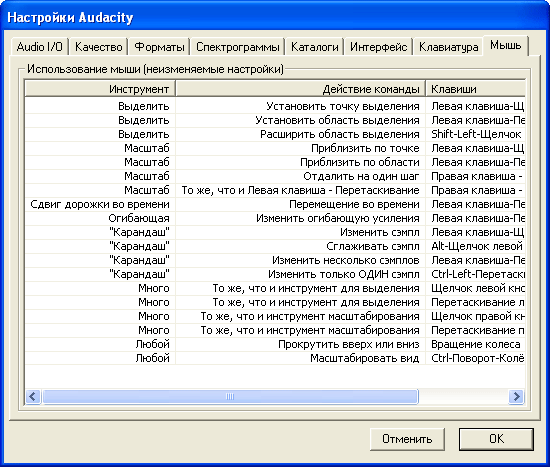
Task: Open the Каталоги tab
Action: point(315,47)
